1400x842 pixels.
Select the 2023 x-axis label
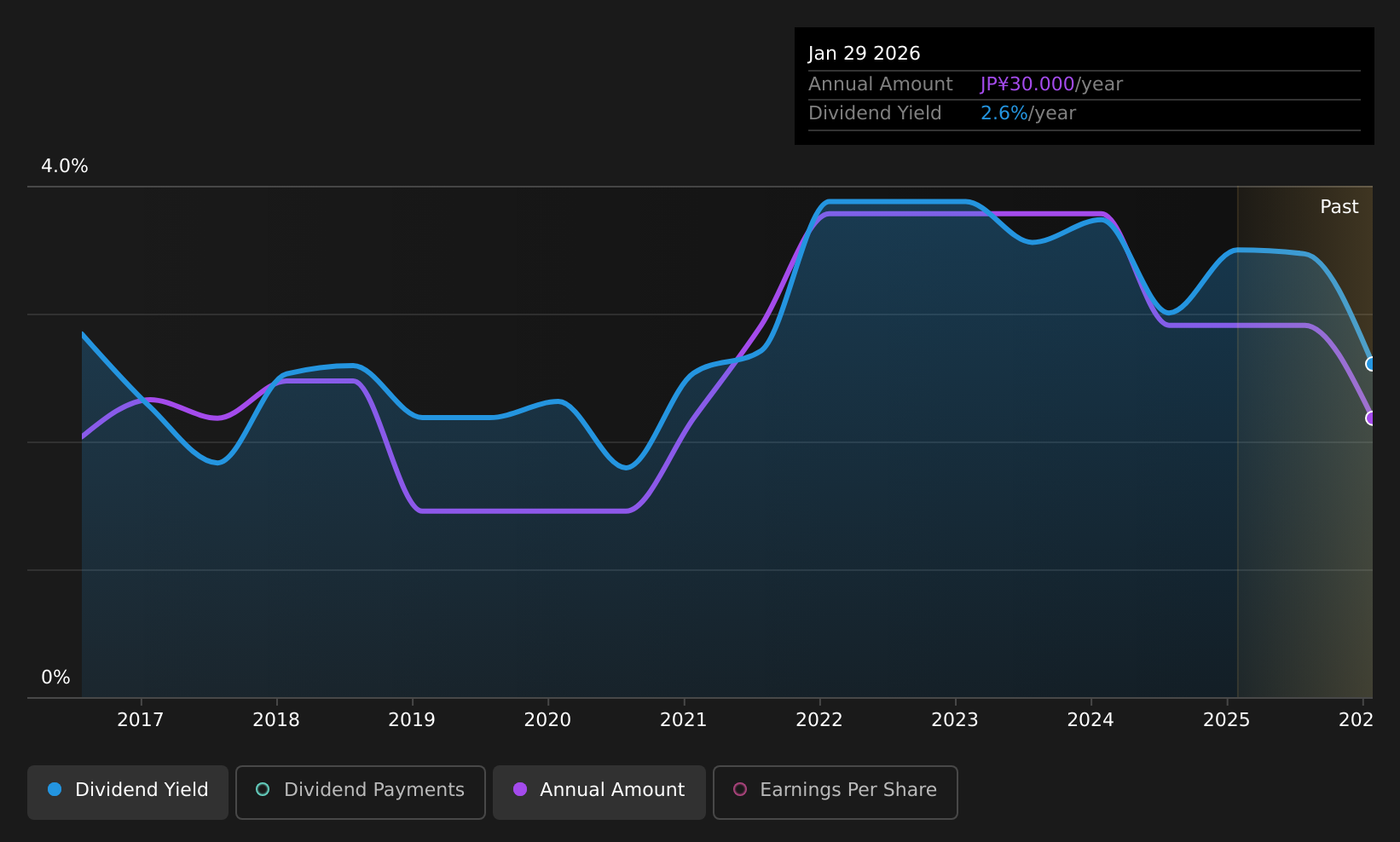click(955, 720)
